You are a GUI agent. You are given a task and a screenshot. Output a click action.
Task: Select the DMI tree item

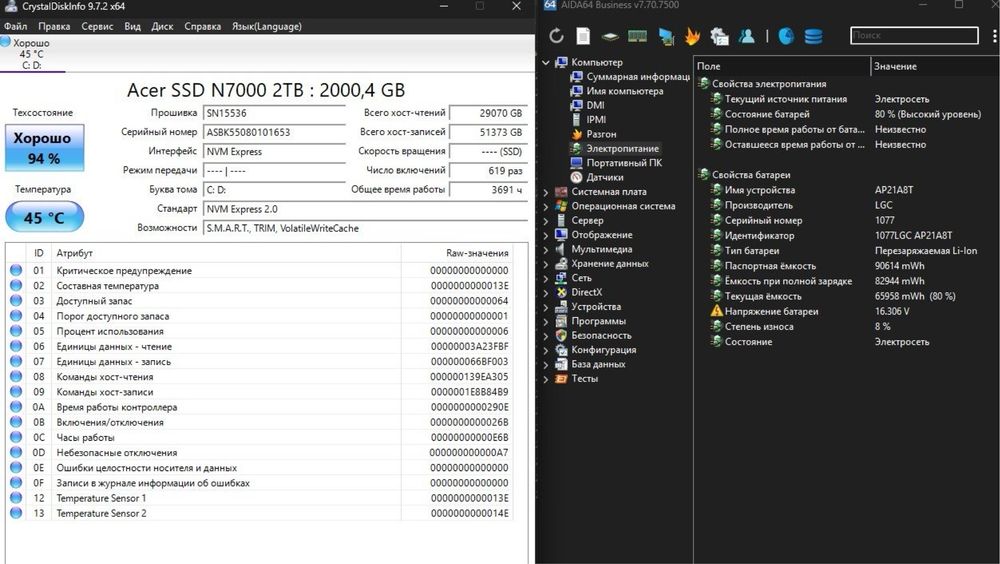(x=588, y=105)
